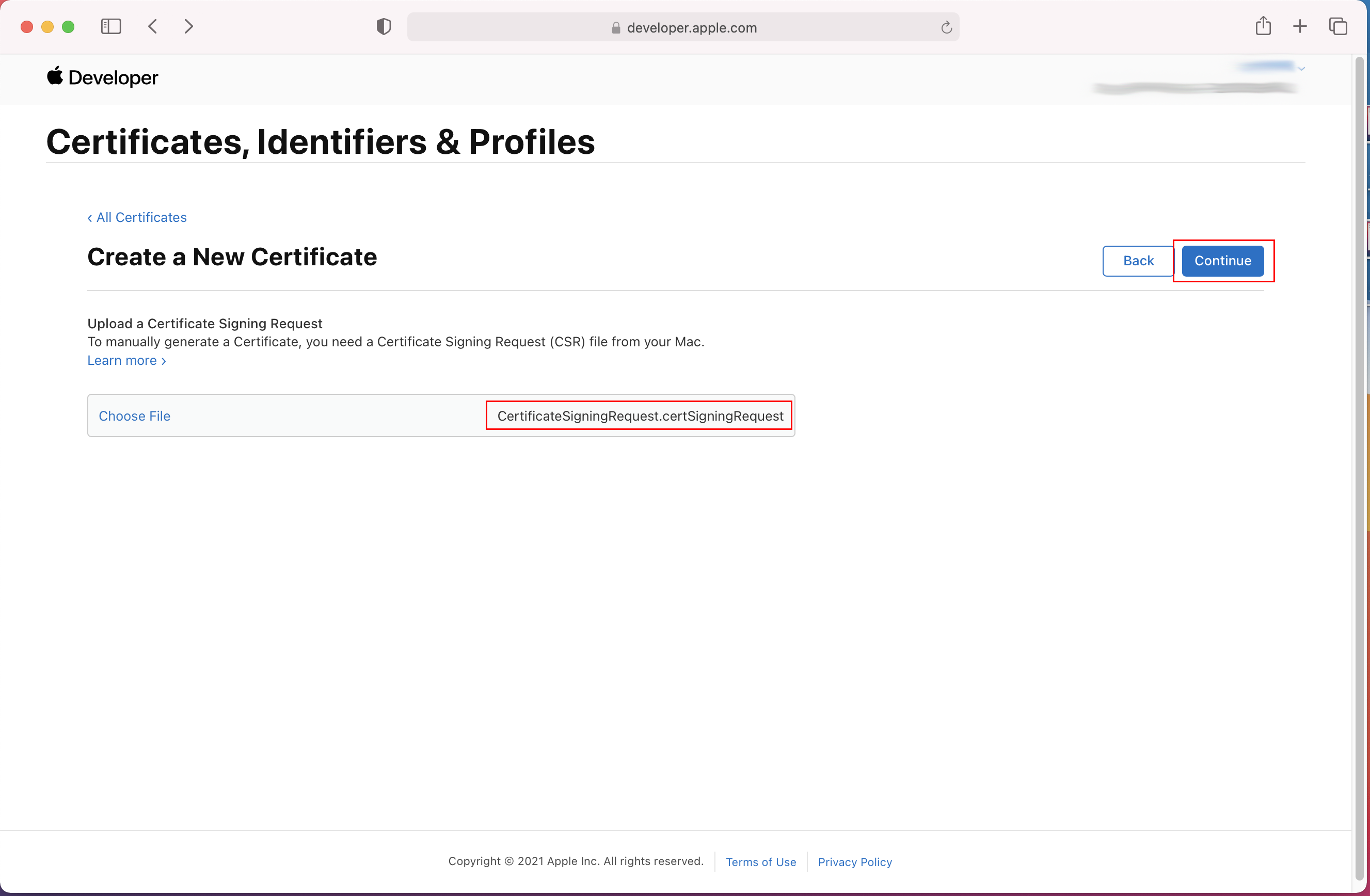The width and height of the screenshot is (1370, 896).
Task: Click the Apple Developer logo
Action: pyautogui.click(x=102, y=77)
